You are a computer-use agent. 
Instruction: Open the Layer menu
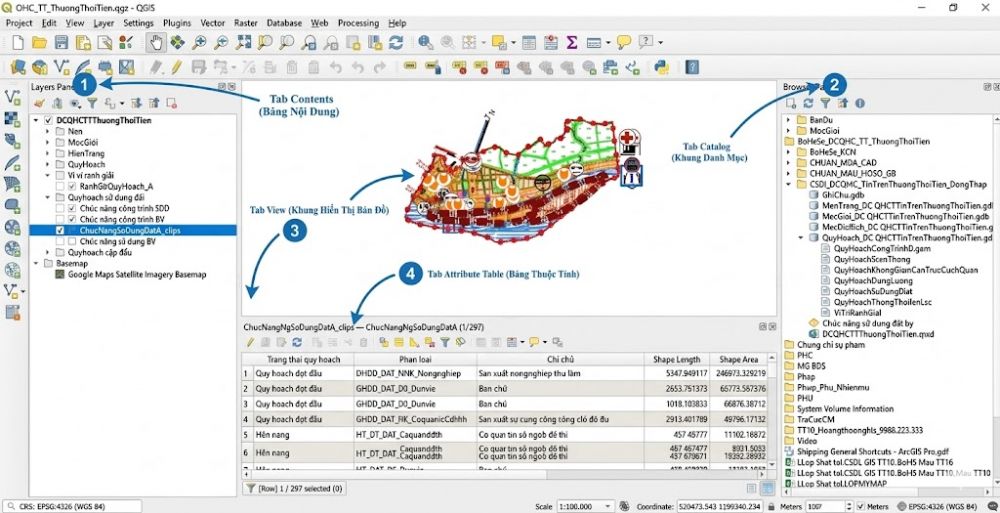103,23
